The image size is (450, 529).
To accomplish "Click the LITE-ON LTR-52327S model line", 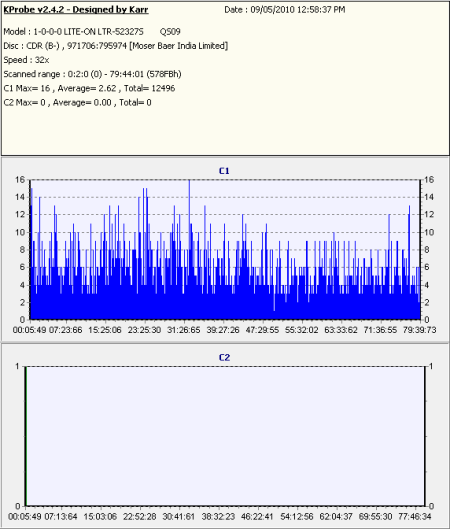I will click(x=92, y=31).
